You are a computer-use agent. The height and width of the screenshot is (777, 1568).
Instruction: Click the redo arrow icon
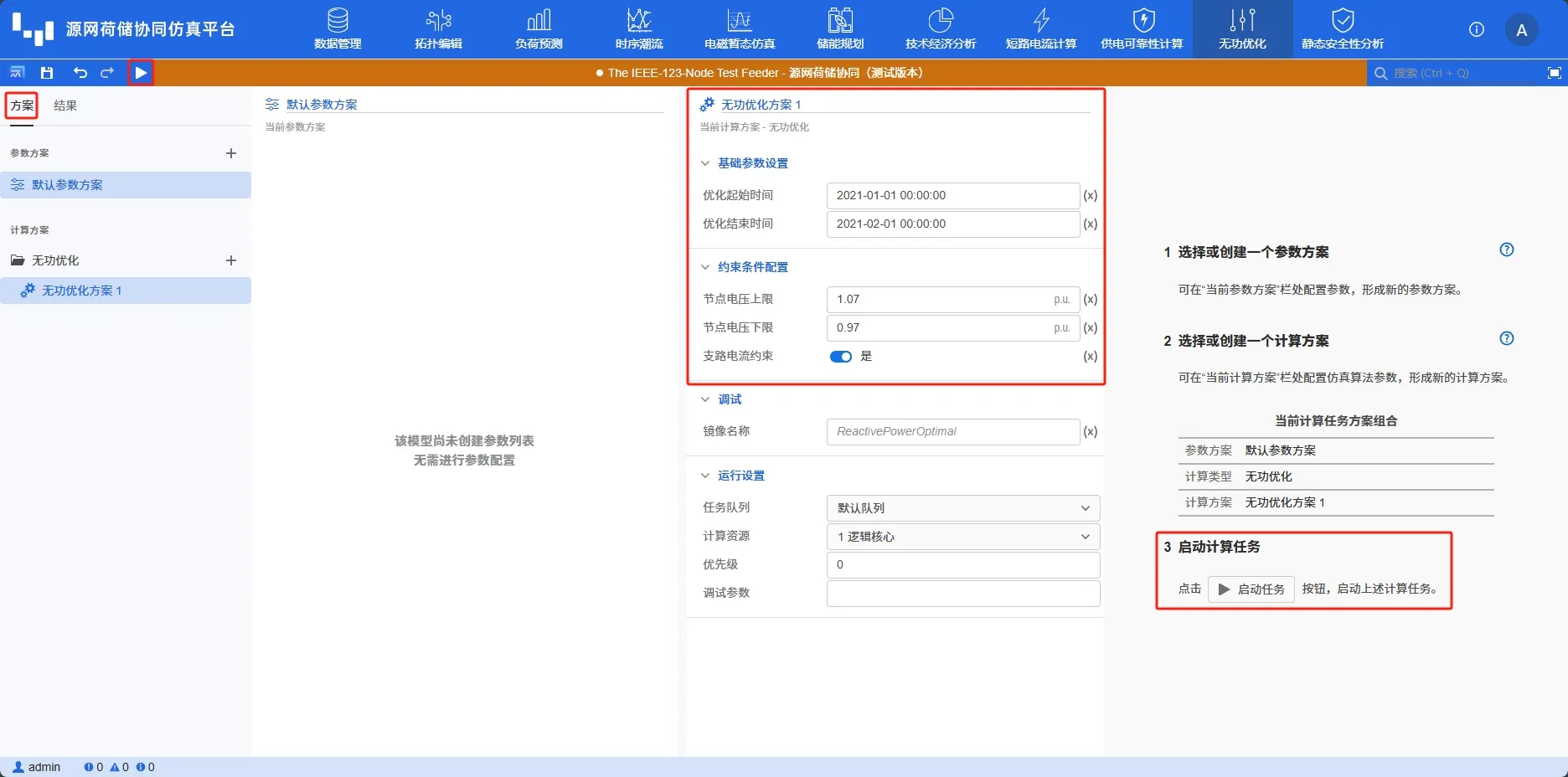point(107,73)
